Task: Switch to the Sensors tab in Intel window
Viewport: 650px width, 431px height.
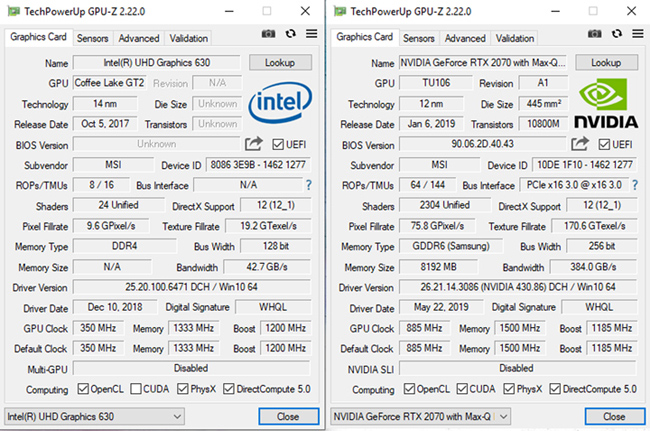Action: coord(93,38)
